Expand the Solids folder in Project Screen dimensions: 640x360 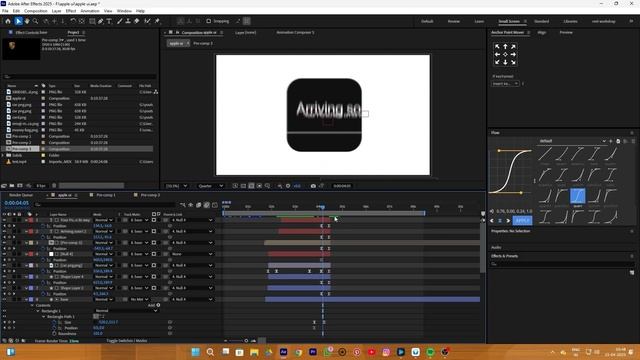(3, 155)
